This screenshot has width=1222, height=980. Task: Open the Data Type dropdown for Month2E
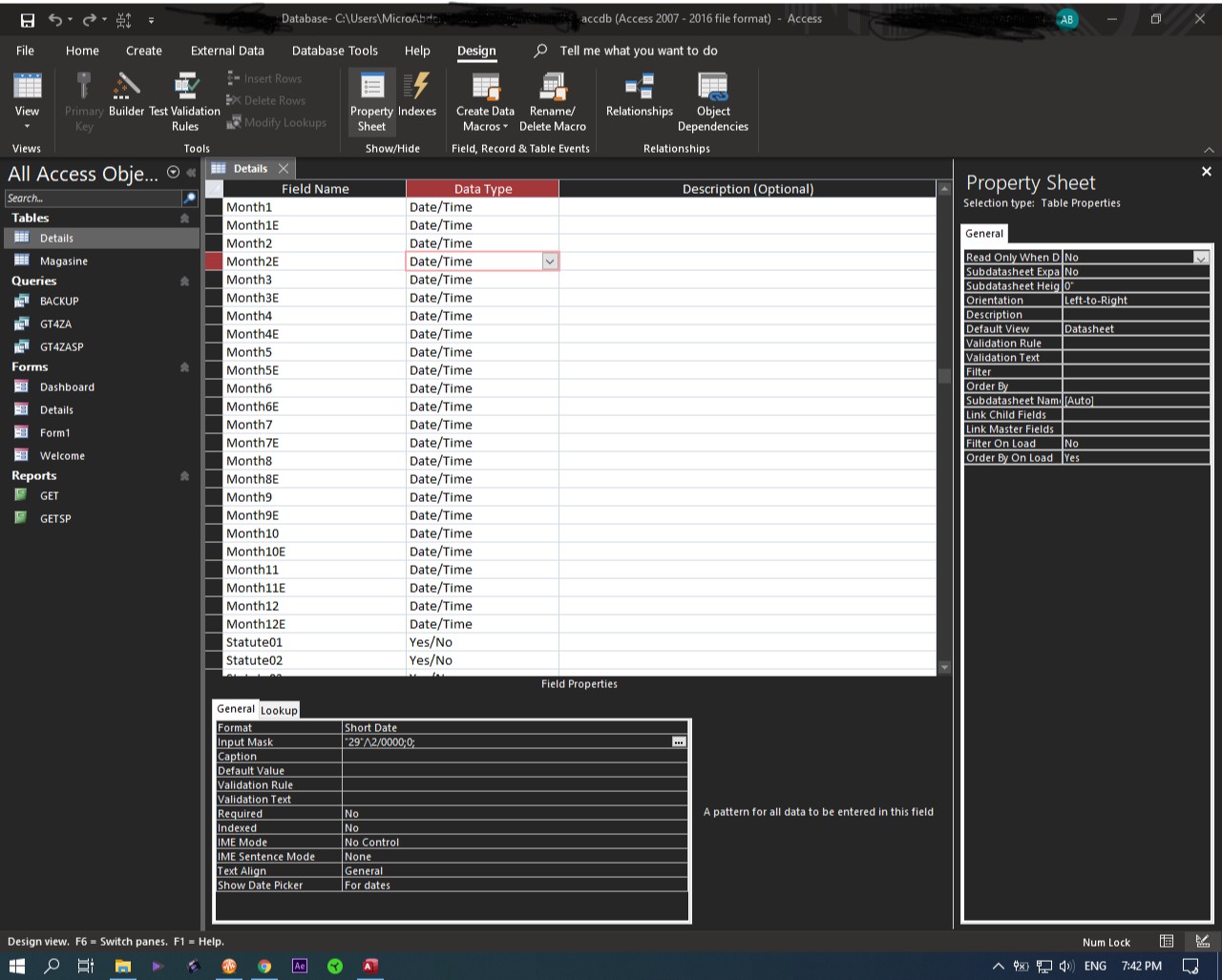[x=549, y=261]
